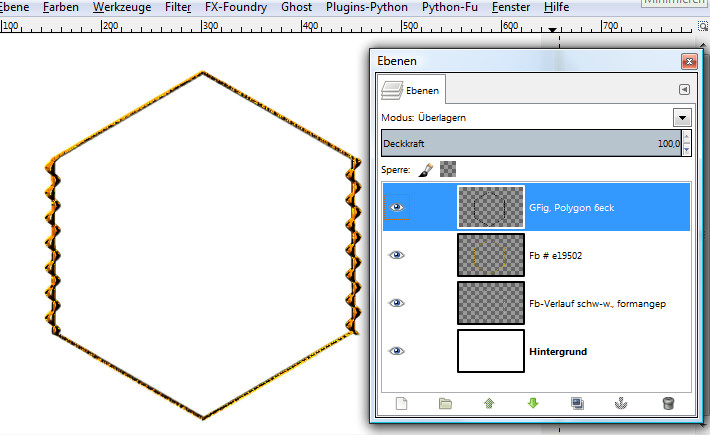The image size is (710, 435).
Task: Click the new layer group folder icon
Action: click(x=446, y=404)
